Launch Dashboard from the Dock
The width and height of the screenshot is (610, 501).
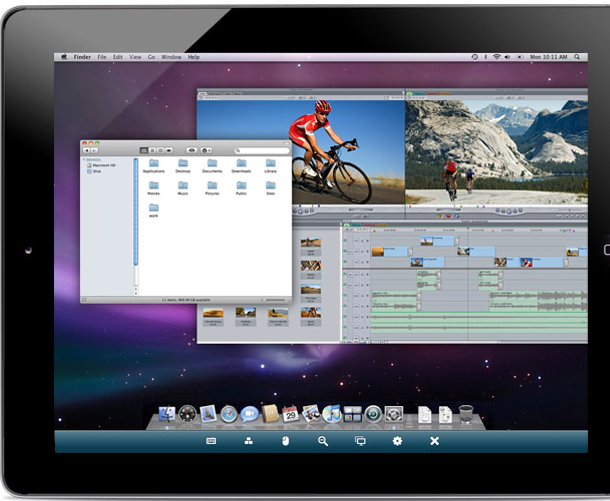point(188,414)
